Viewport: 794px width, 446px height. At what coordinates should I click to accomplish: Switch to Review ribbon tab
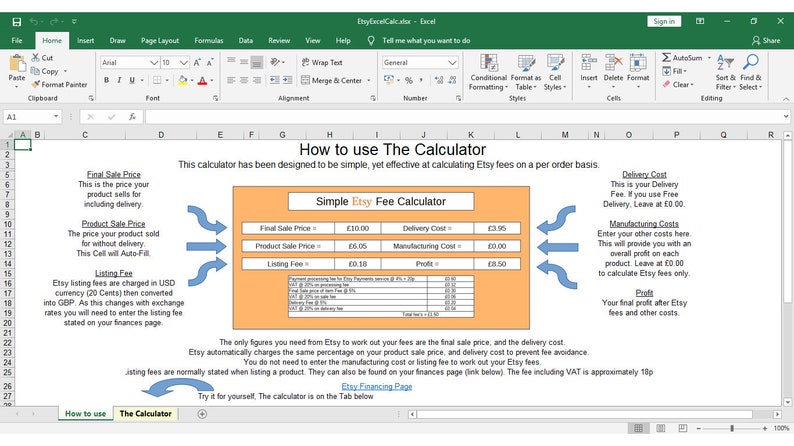tap(279, 40)
